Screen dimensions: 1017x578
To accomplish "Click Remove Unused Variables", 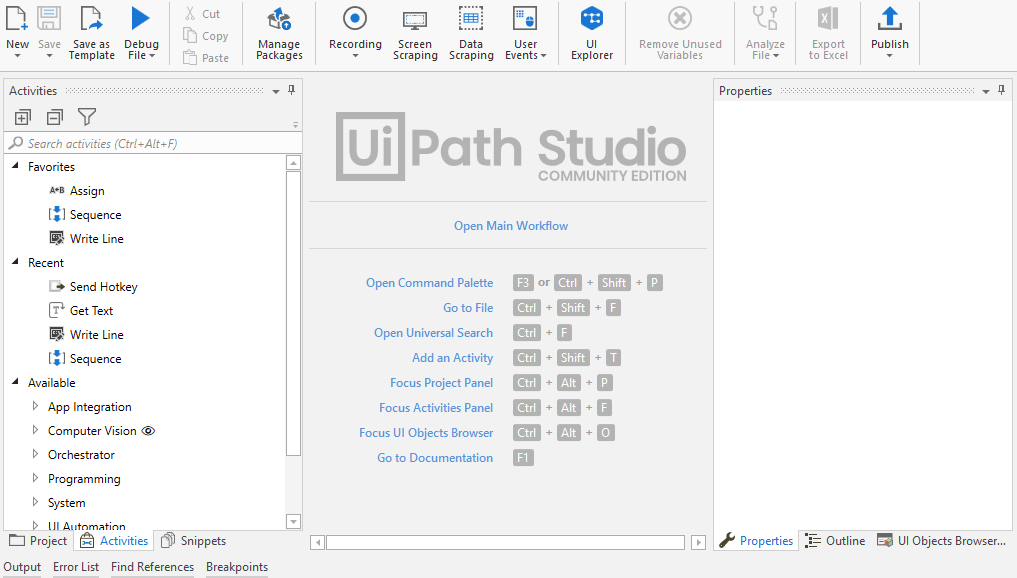I will pyautogui.click(x=680, y=32).
